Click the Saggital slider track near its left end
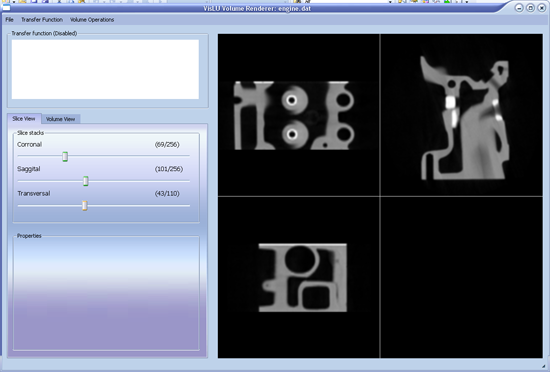 tap(25, 181)
